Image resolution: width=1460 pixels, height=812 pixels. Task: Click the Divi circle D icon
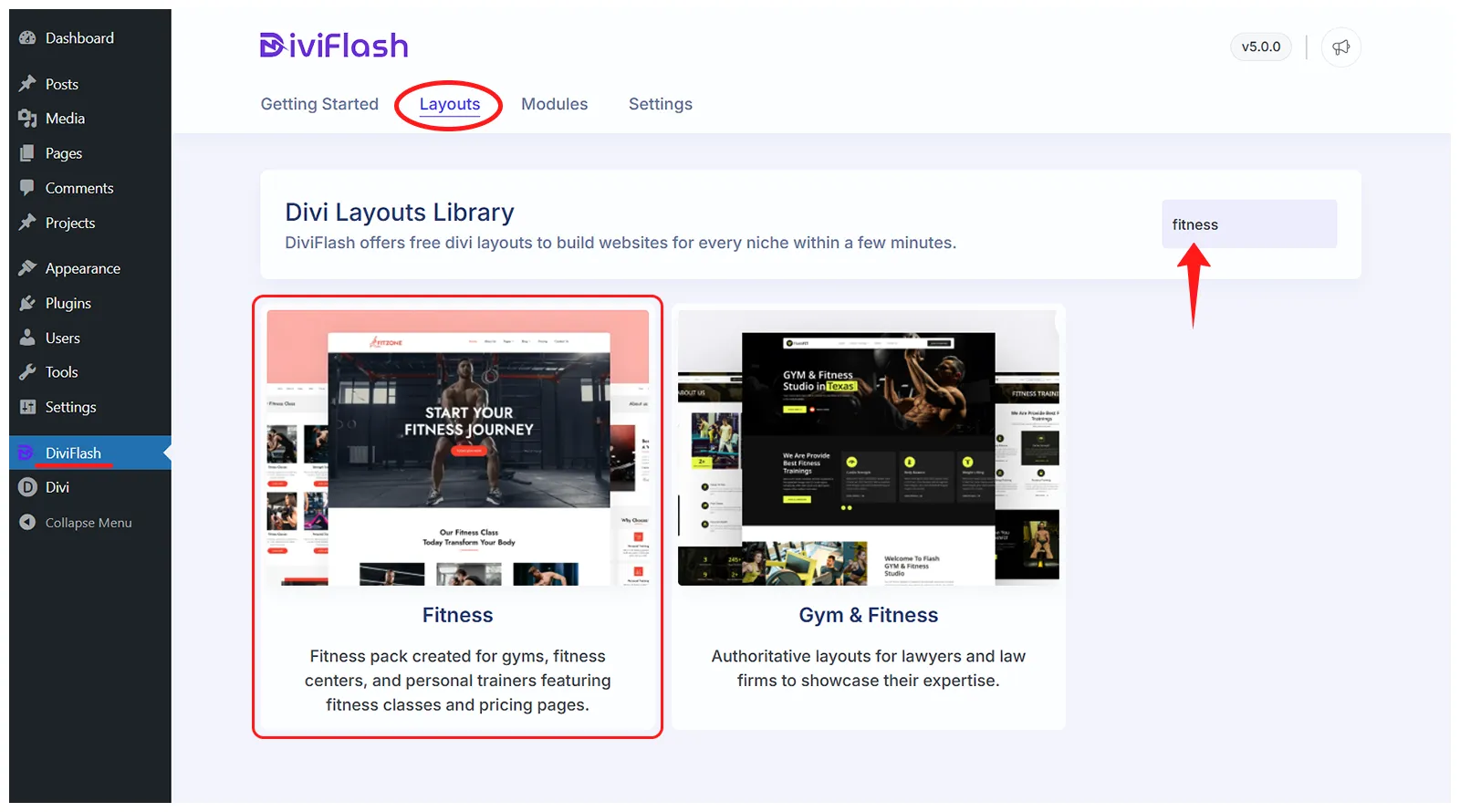click(27, 487)
